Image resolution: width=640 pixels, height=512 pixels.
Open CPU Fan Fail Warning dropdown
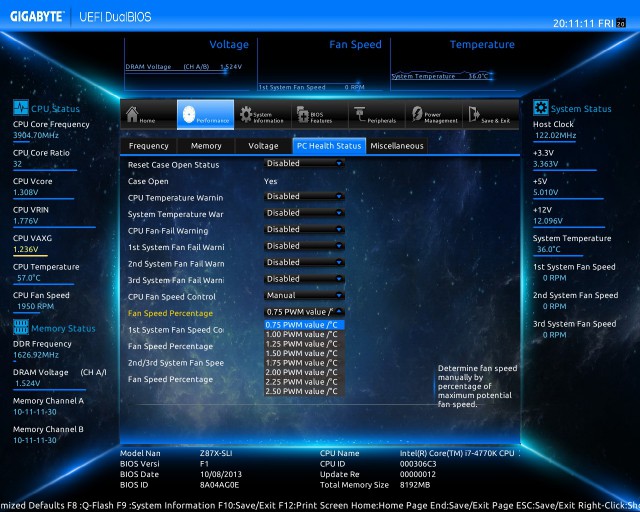click(x=304, y=229)
